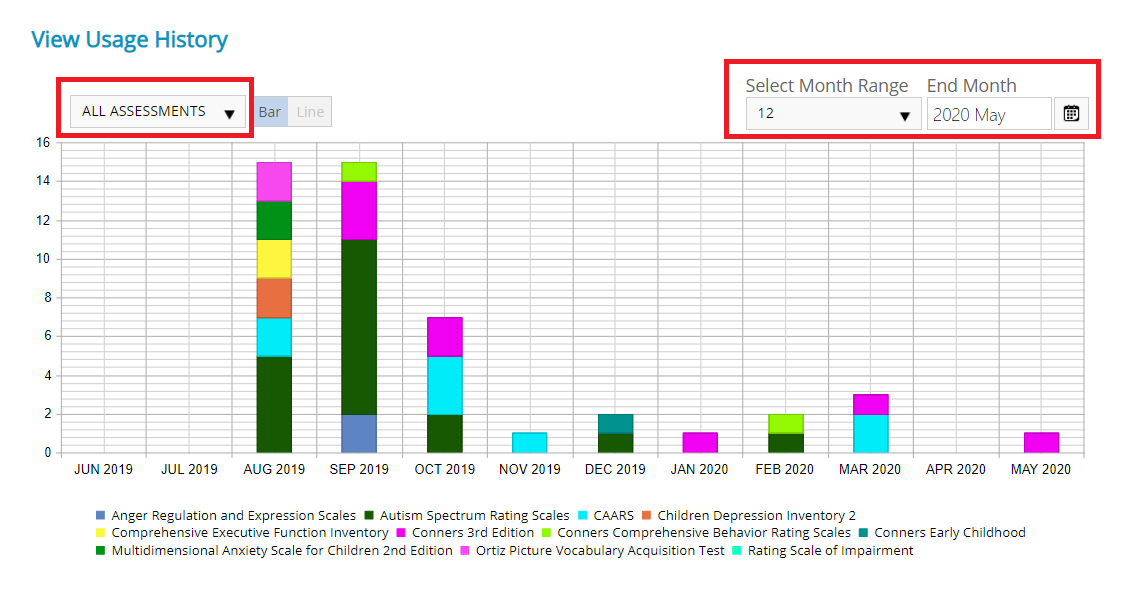Toggle Conners Early Childhood legend label
The height and width of the screenshot is (595, 1133).
click(x=949, y=533)
